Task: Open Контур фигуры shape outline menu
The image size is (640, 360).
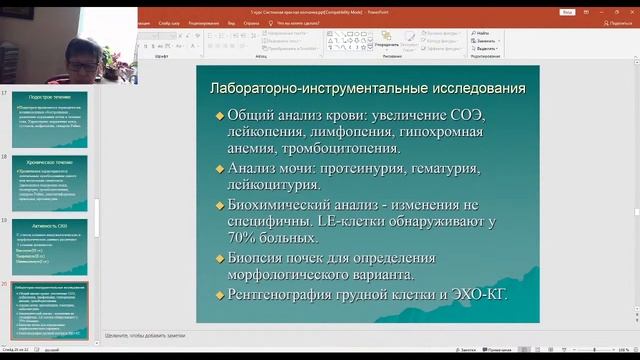Action: pyautogui.click(x=439, y=41)
